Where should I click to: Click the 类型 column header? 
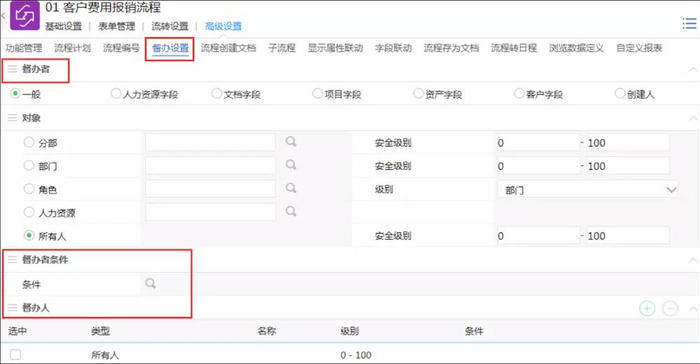(100, 331)
